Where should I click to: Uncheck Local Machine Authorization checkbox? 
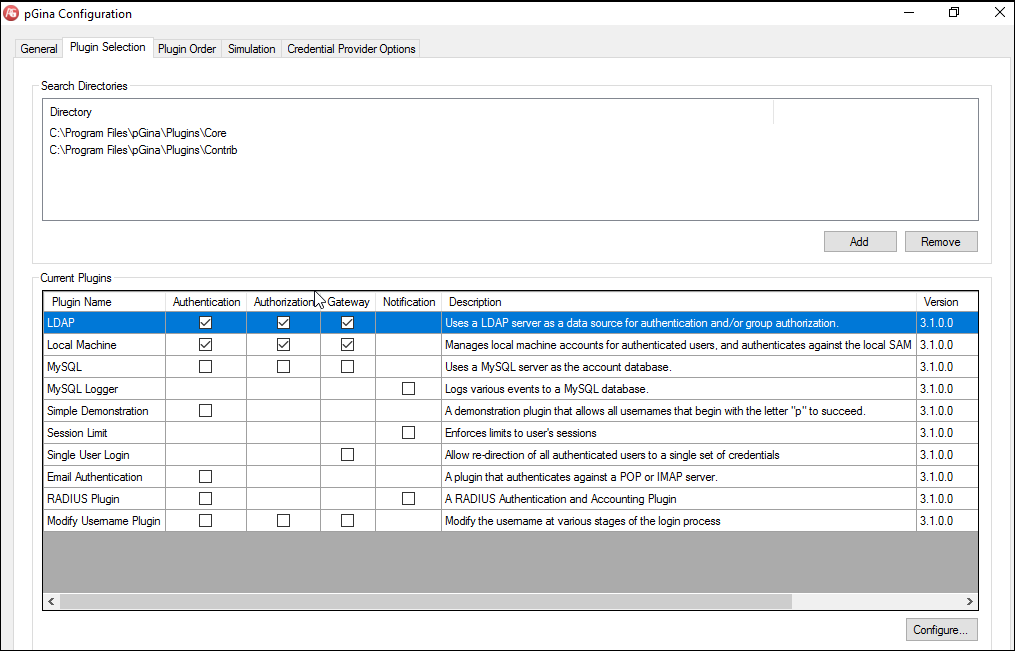[x=283, y=344]
